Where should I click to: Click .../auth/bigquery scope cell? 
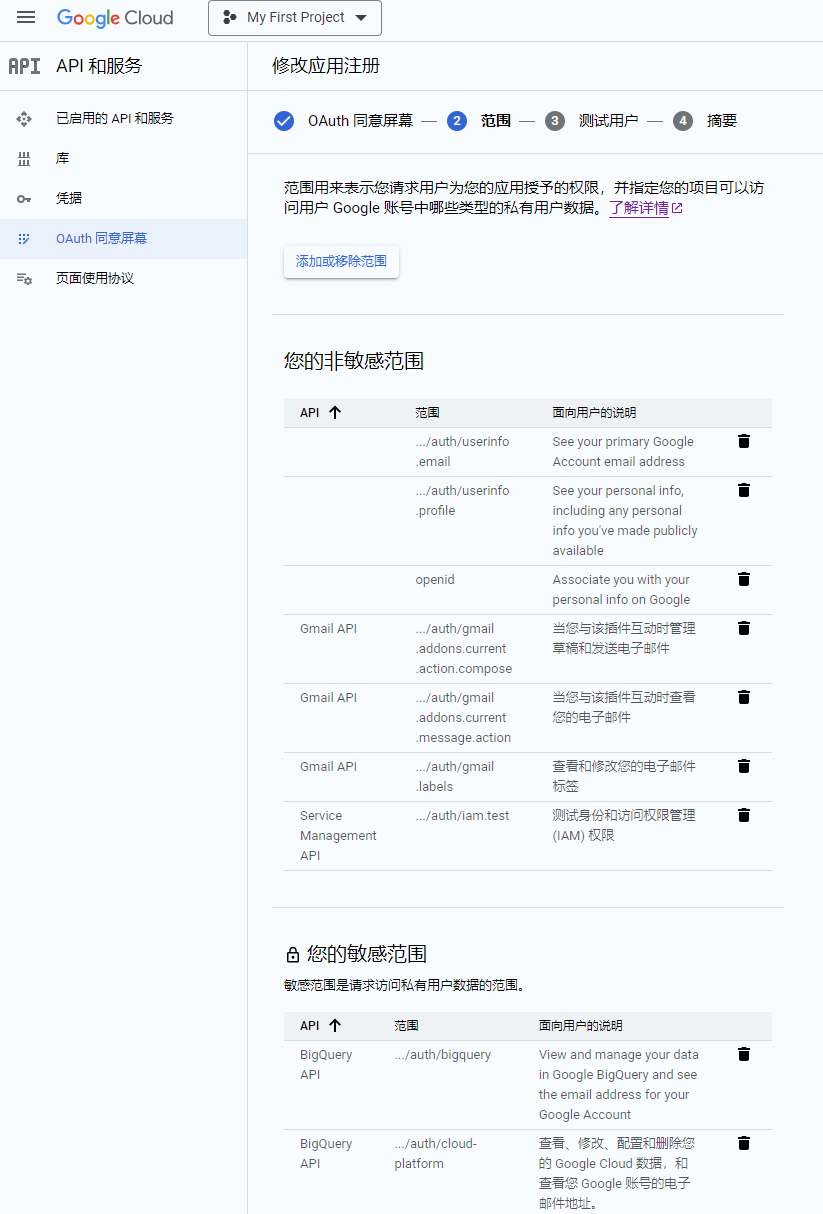[443, 1055]
